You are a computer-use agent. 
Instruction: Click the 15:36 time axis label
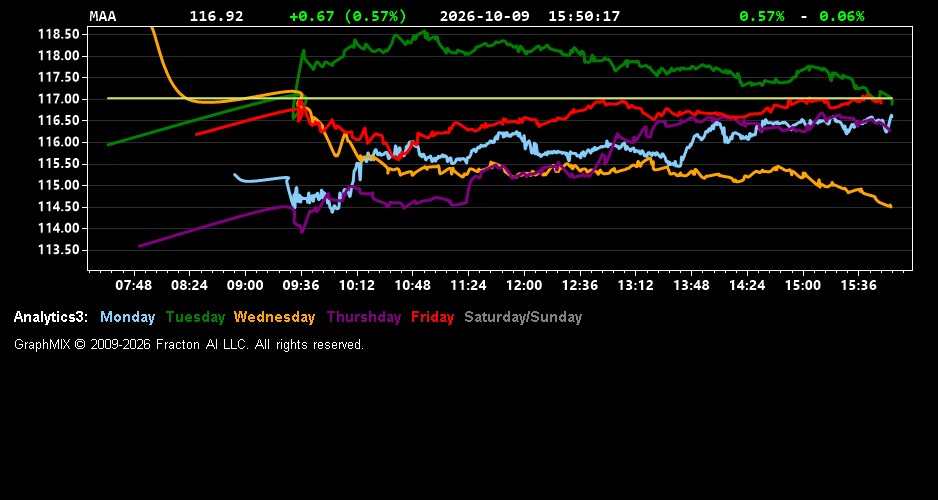coord(858,285)
